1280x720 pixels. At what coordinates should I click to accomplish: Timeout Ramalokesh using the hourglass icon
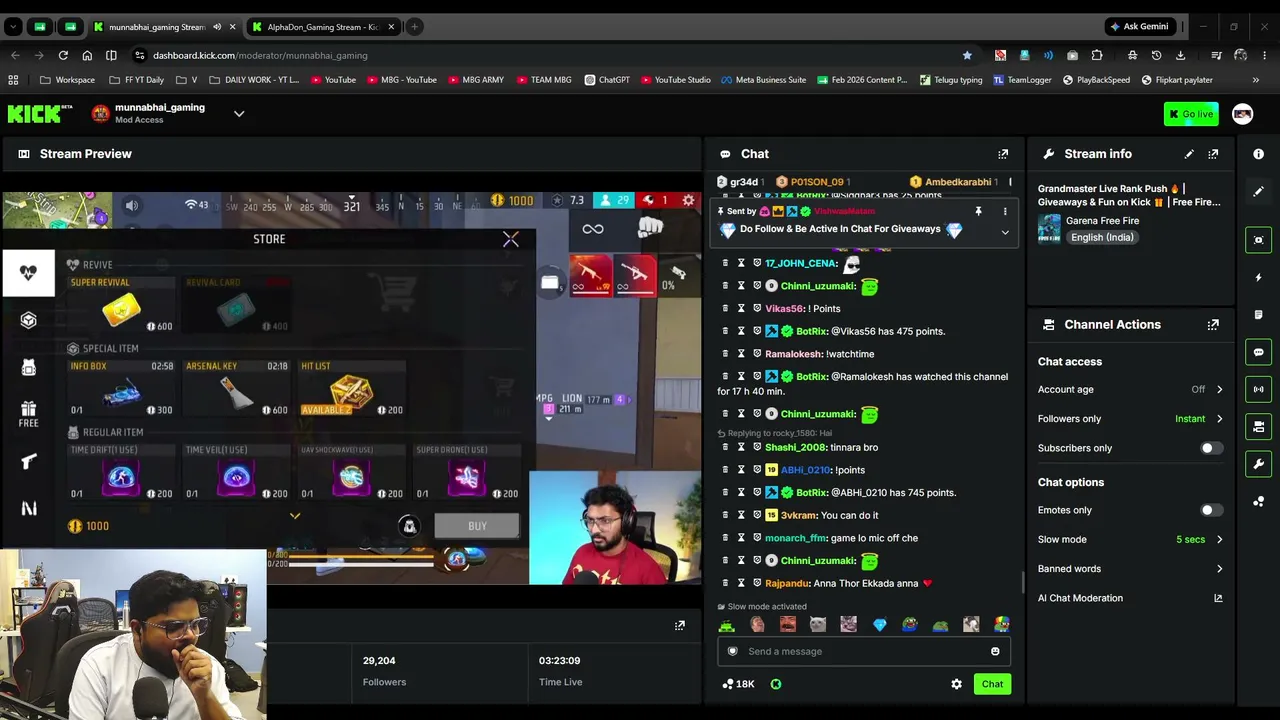741,354
